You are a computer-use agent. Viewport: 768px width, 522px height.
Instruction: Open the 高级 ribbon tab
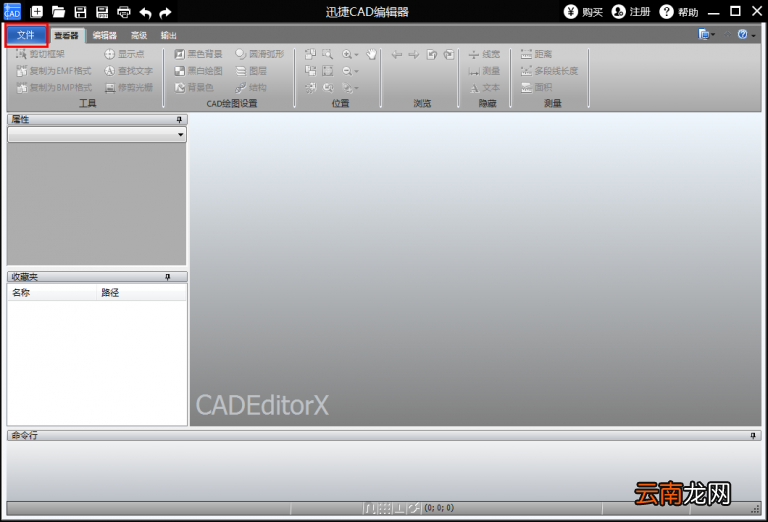click(139, 35)
